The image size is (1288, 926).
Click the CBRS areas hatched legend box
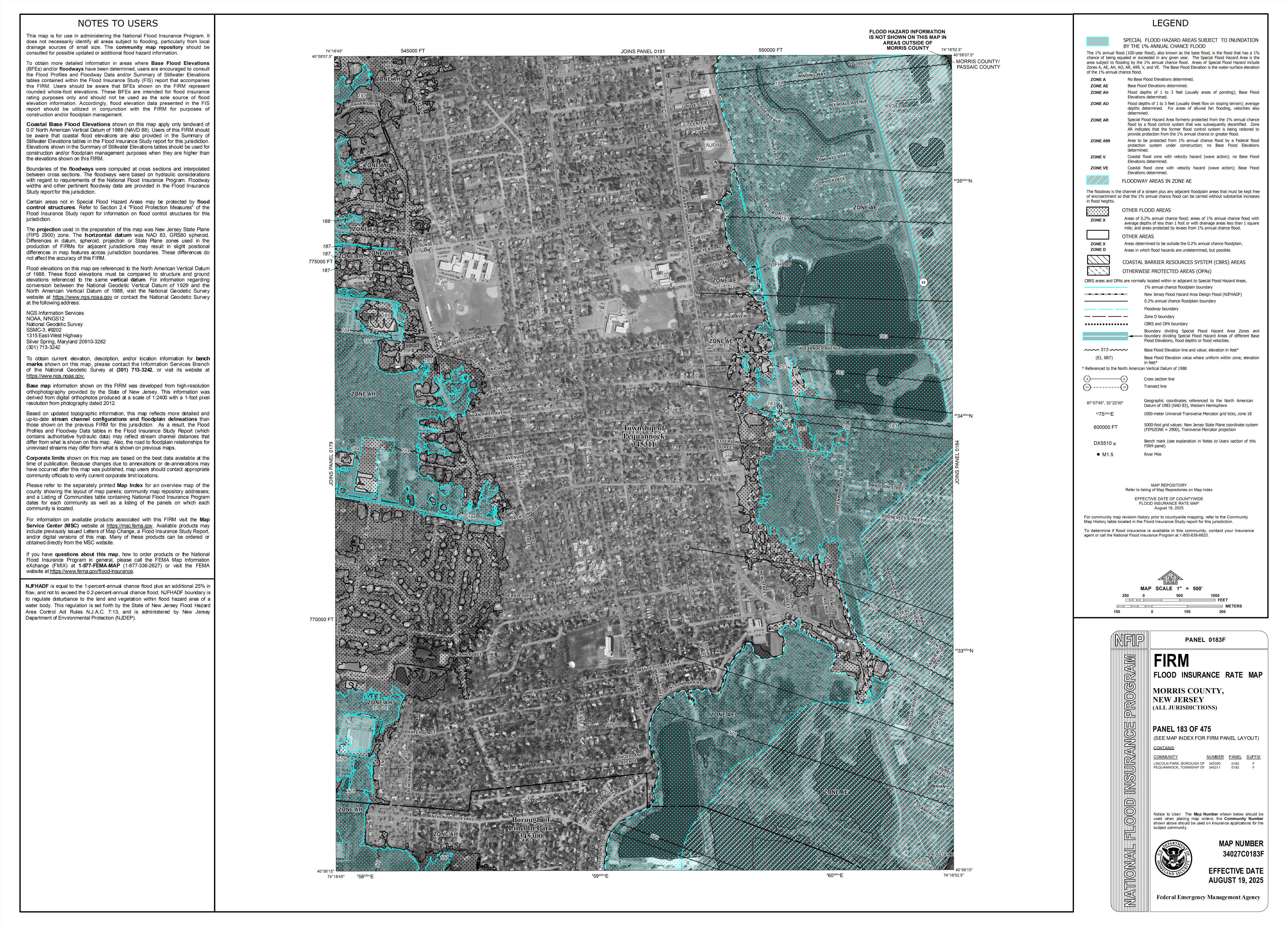coord(1098,260)
